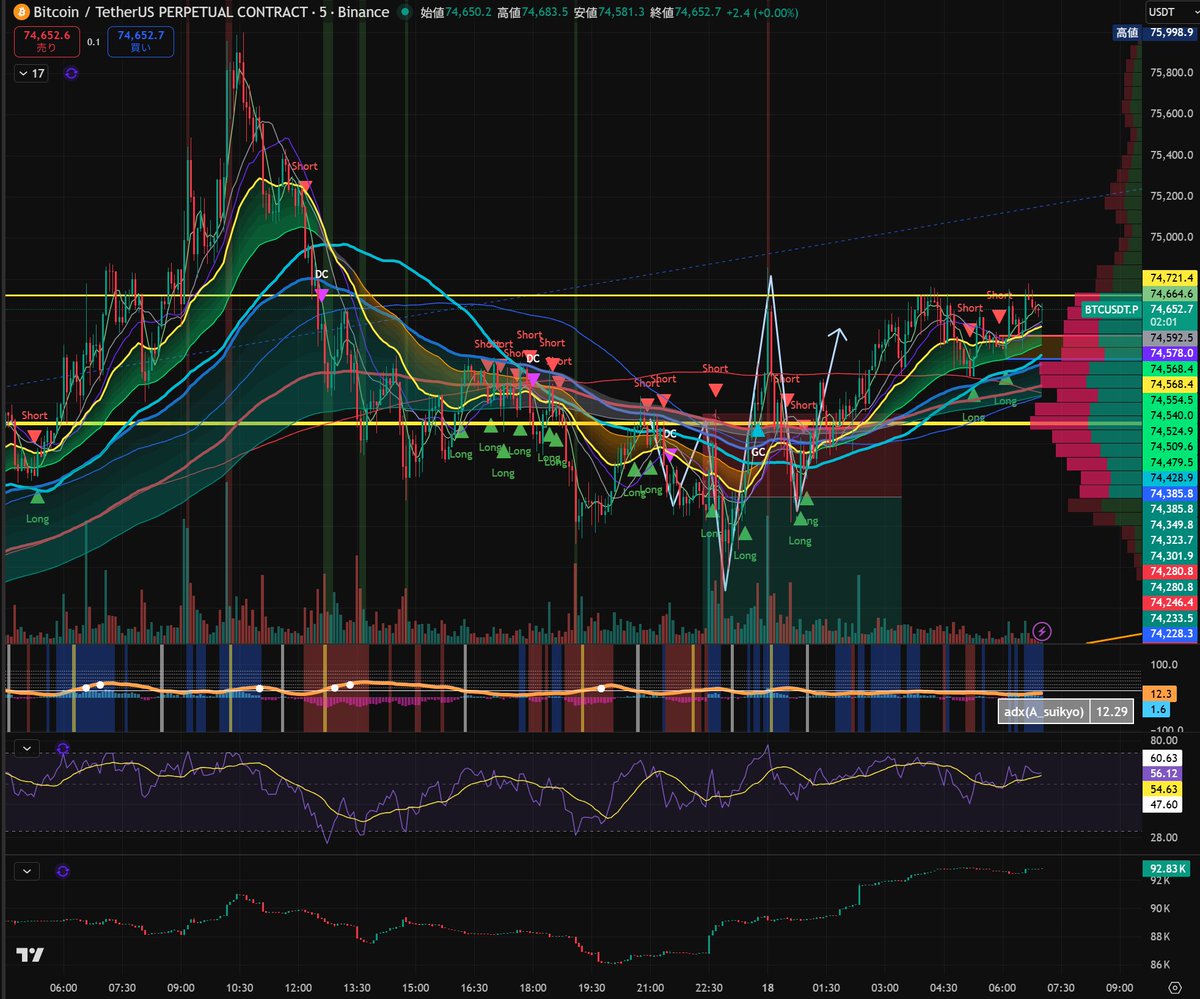Screen dimensions: 1200x999
Task: Collapse the indicator legend showing 17
Action: coord(31,73)
